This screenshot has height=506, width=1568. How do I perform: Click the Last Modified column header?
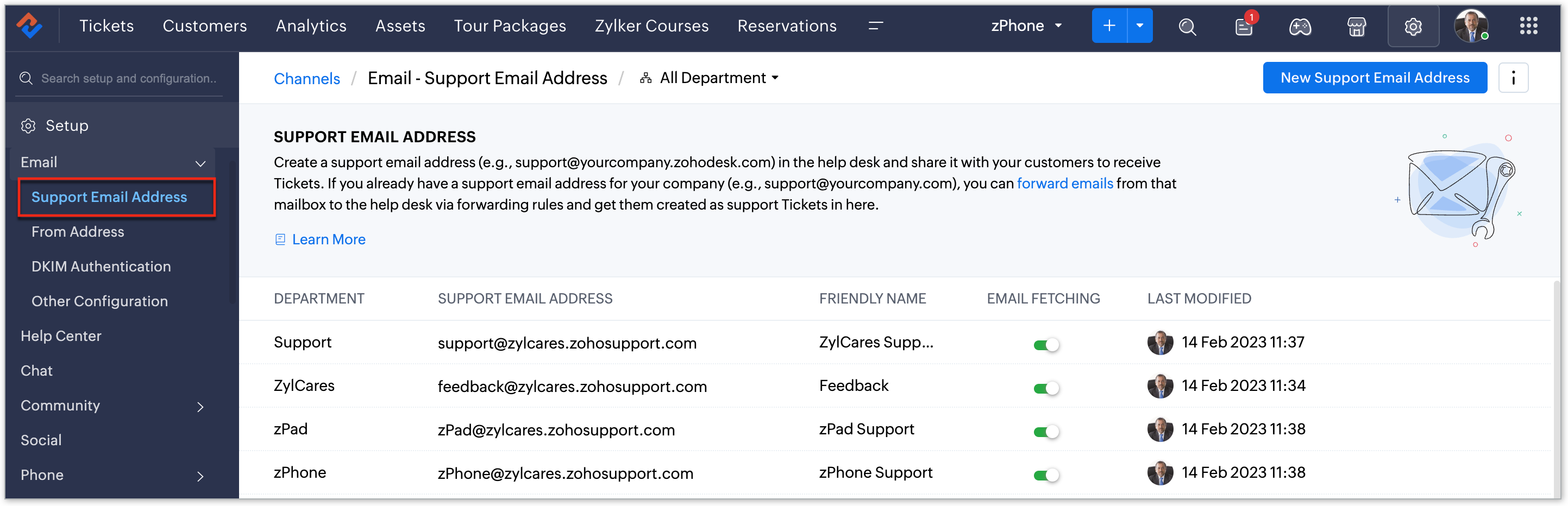tap(1199, 299)
